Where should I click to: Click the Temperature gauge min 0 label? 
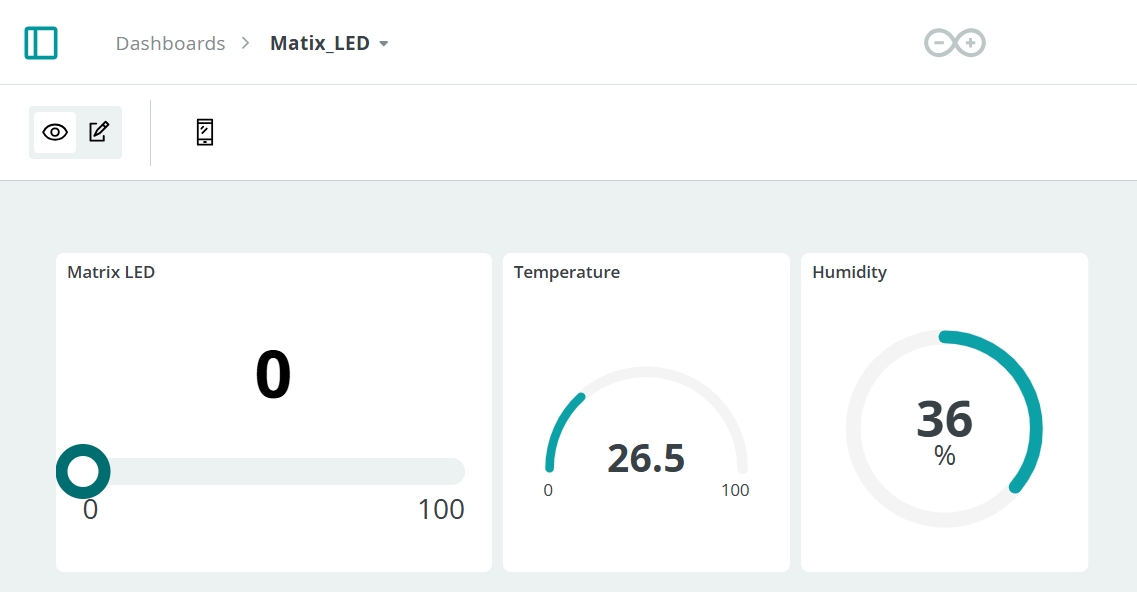[x=548, y=490]
